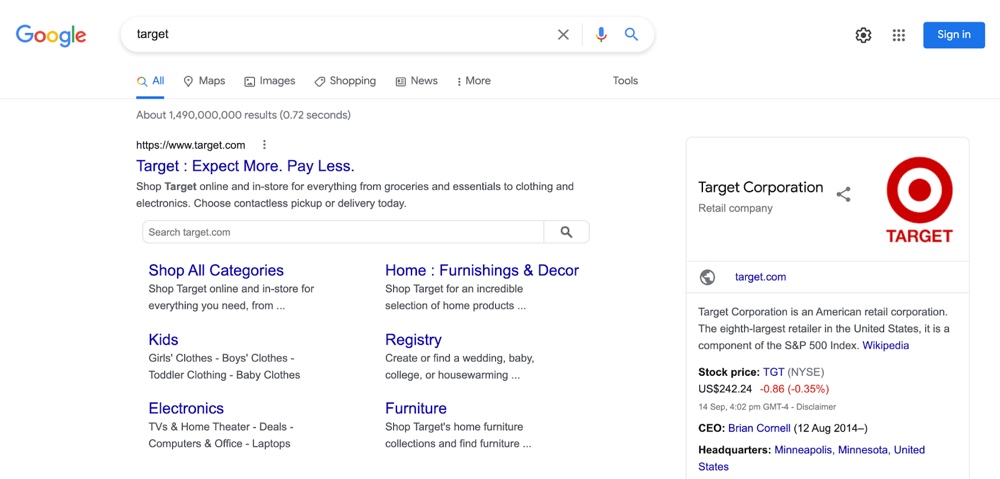Click the globe icon beside target.com
1000x479 pixels.
click(x=708, y=277)
